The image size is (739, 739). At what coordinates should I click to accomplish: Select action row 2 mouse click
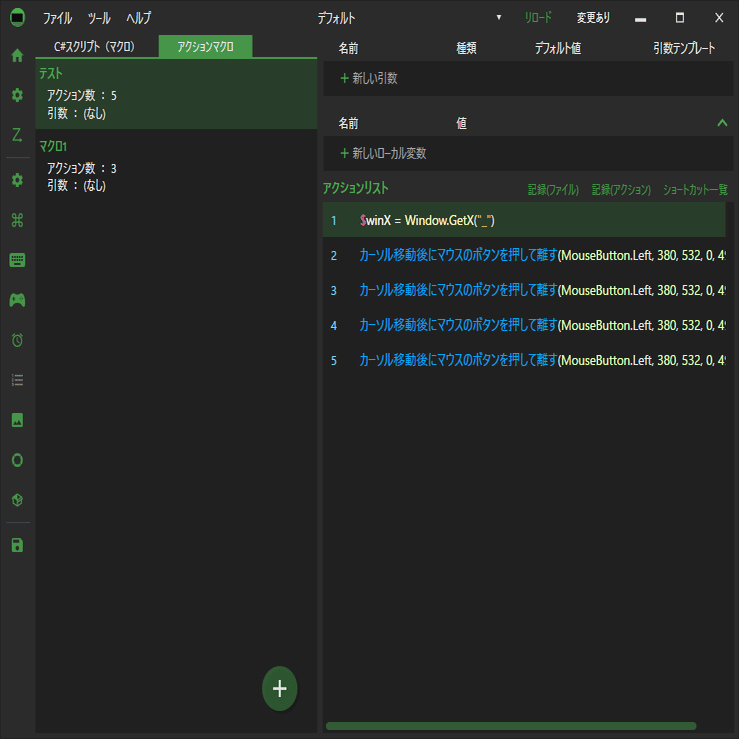524,255
